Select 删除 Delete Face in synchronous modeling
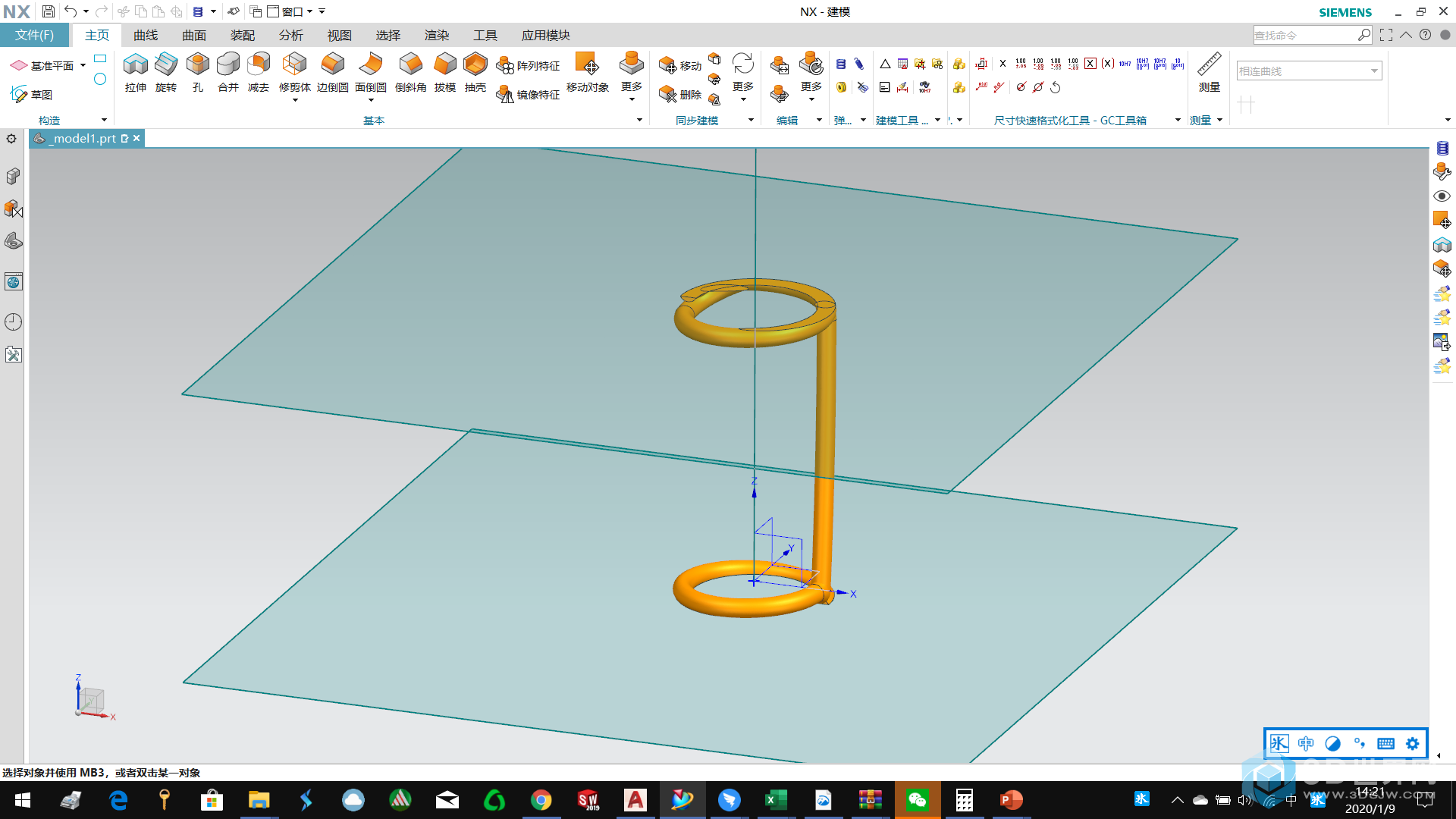The width and height of the screenshot is (1456, 819). [680, 94]
